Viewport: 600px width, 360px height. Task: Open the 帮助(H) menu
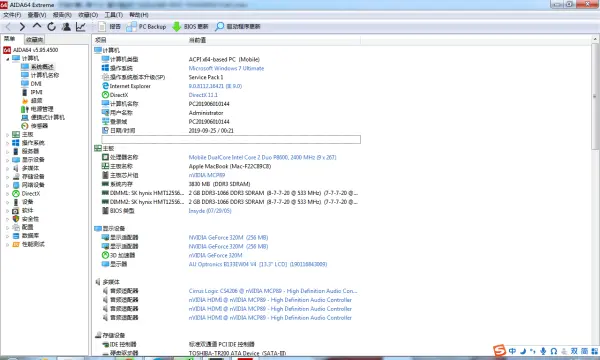point(139,15)
